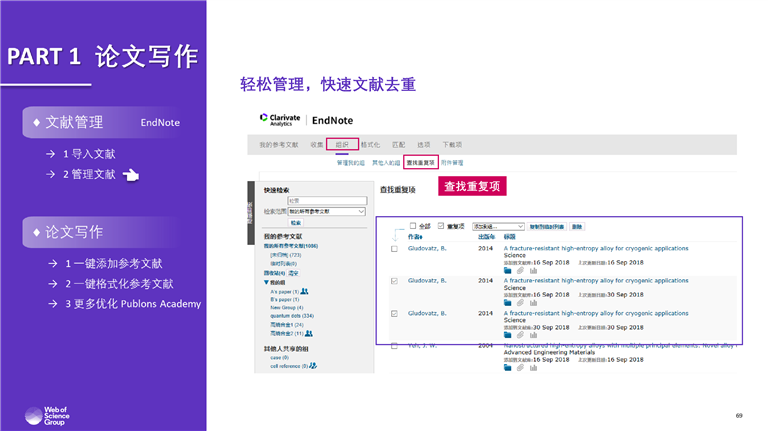Toggle the 全部 select-all checkbox

(x=413, y=226)
